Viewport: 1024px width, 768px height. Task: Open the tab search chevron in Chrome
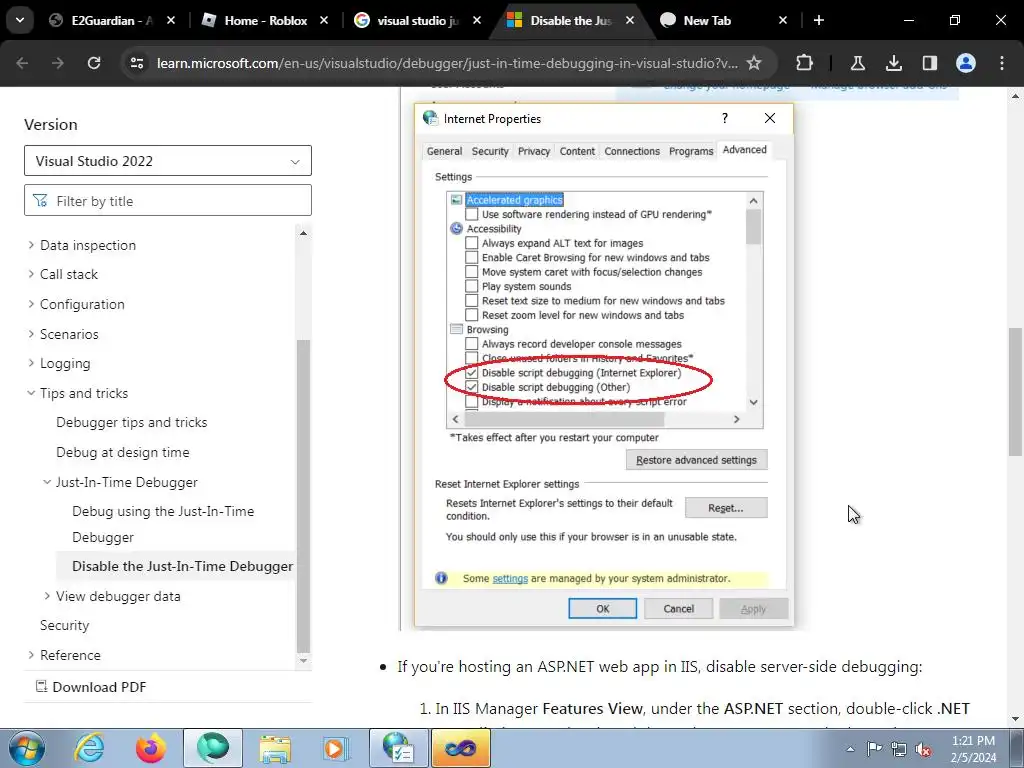tap(20, 20)
